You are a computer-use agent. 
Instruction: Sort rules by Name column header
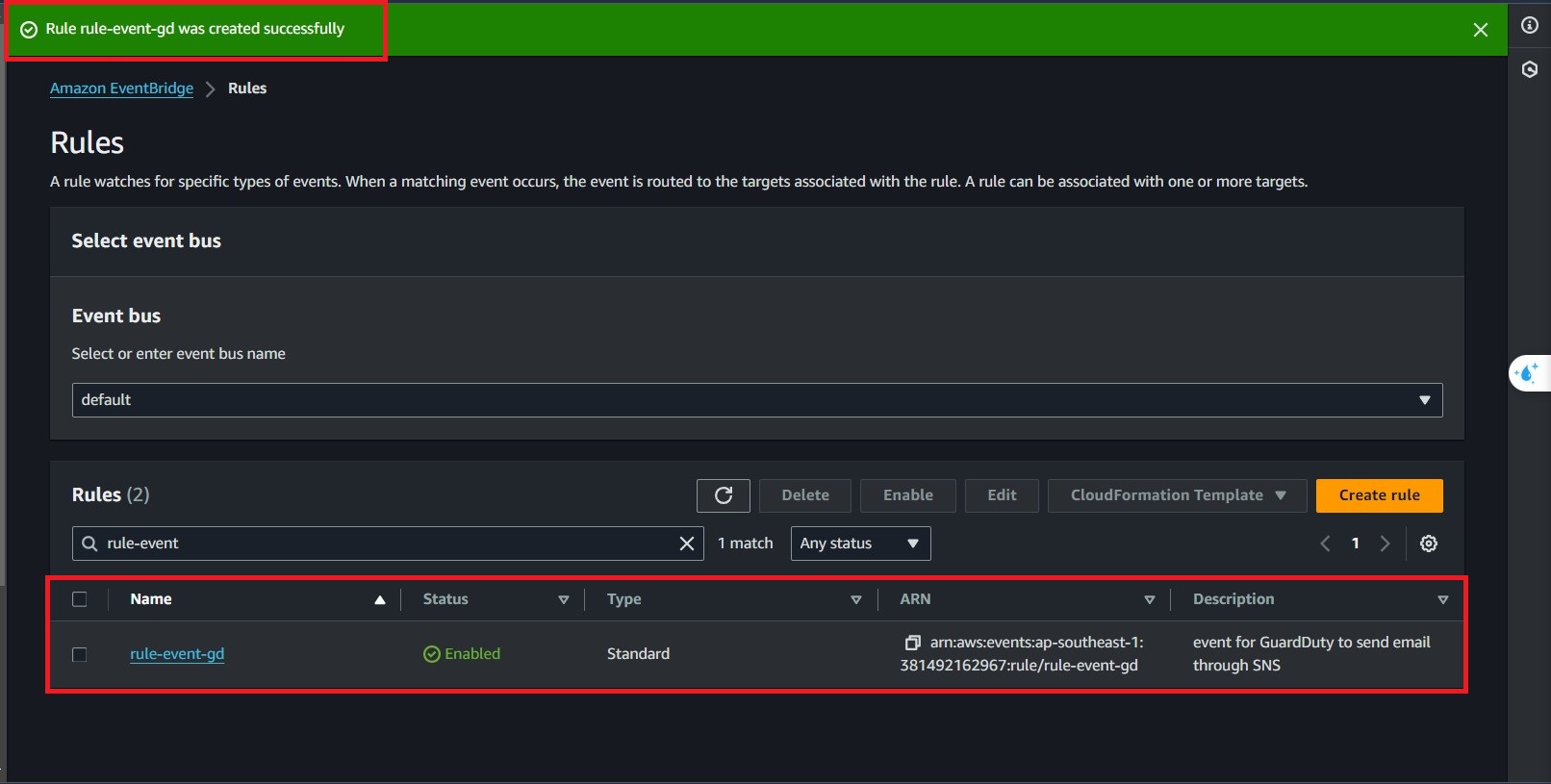point(151,599)
